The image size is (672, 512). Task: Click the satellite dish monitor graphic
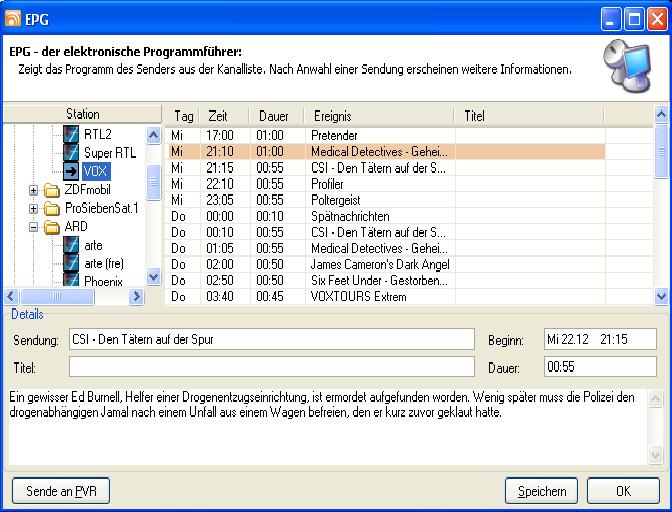(628, 66)
